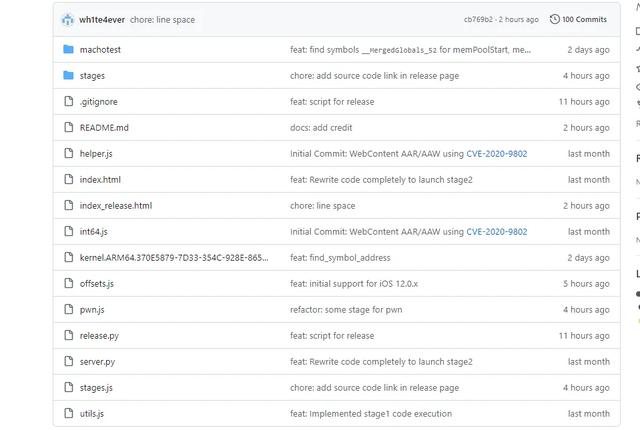This screenshot has height=430, width=640.
Task: Click the int64.js file icon
Action: pyautogui.click(x=69, y=231)
